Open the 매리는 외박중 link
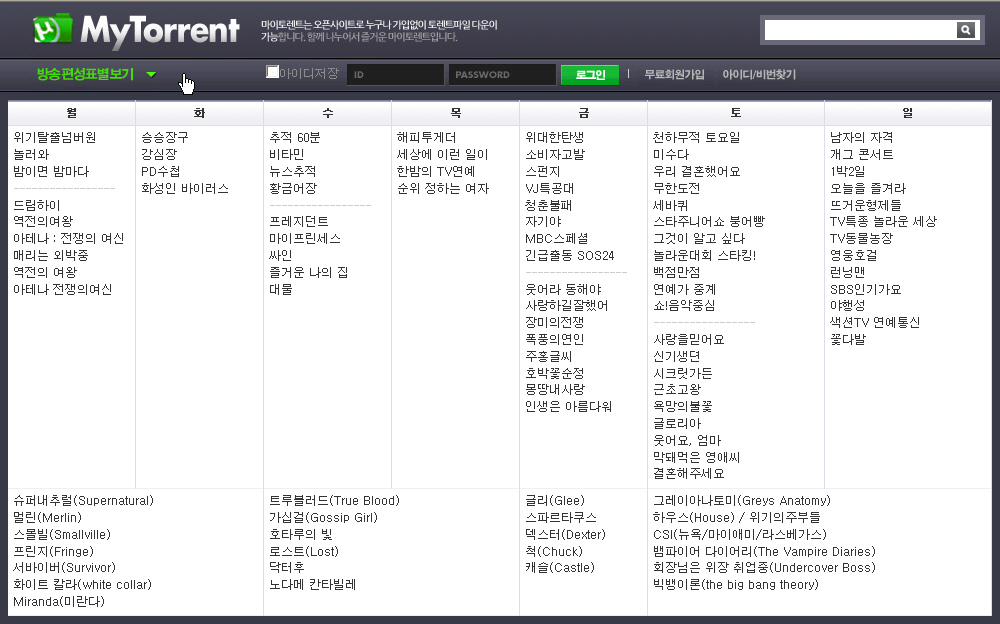 pos(51,255)
